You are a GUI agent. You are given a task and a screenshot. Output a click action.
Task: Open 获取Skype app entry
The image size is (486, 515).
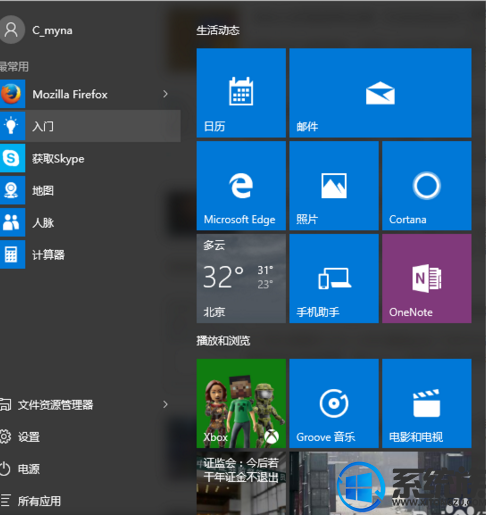click(90, 158)
